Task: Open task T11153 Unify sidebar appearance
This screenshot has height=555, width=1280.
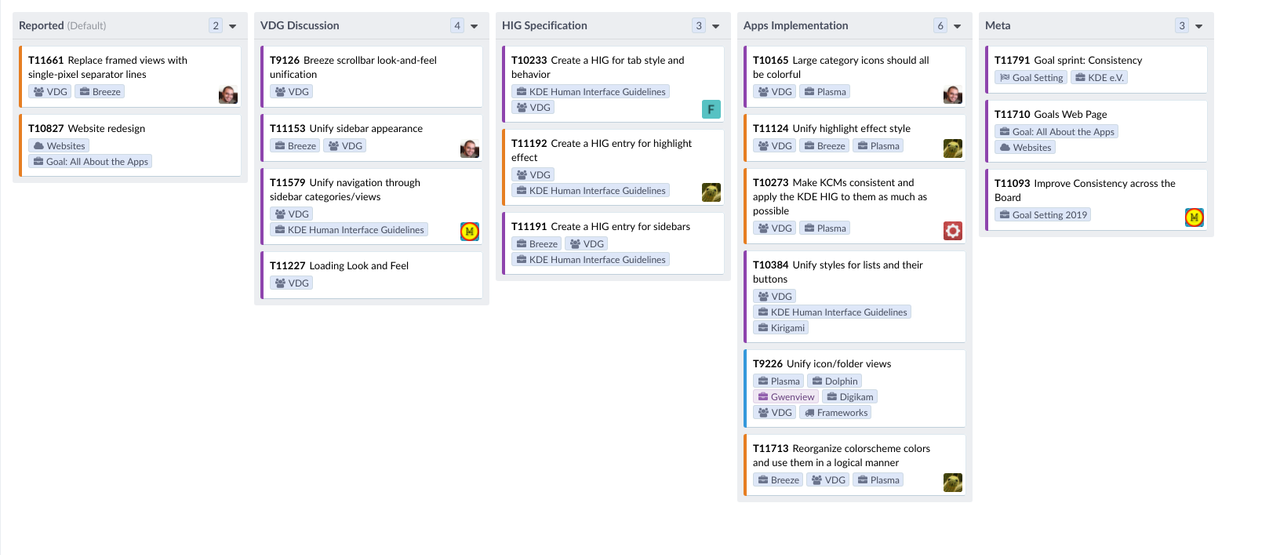Action: pos(346,128)
